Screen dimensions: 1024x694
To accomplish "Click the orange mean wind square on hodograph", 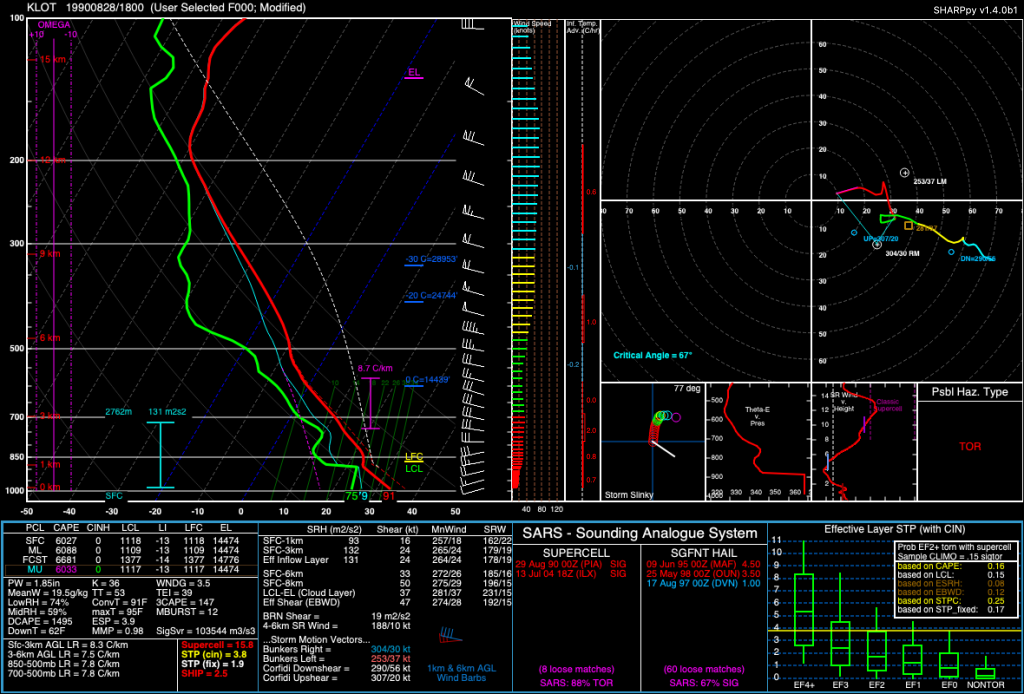I will (x=908, y=226).
